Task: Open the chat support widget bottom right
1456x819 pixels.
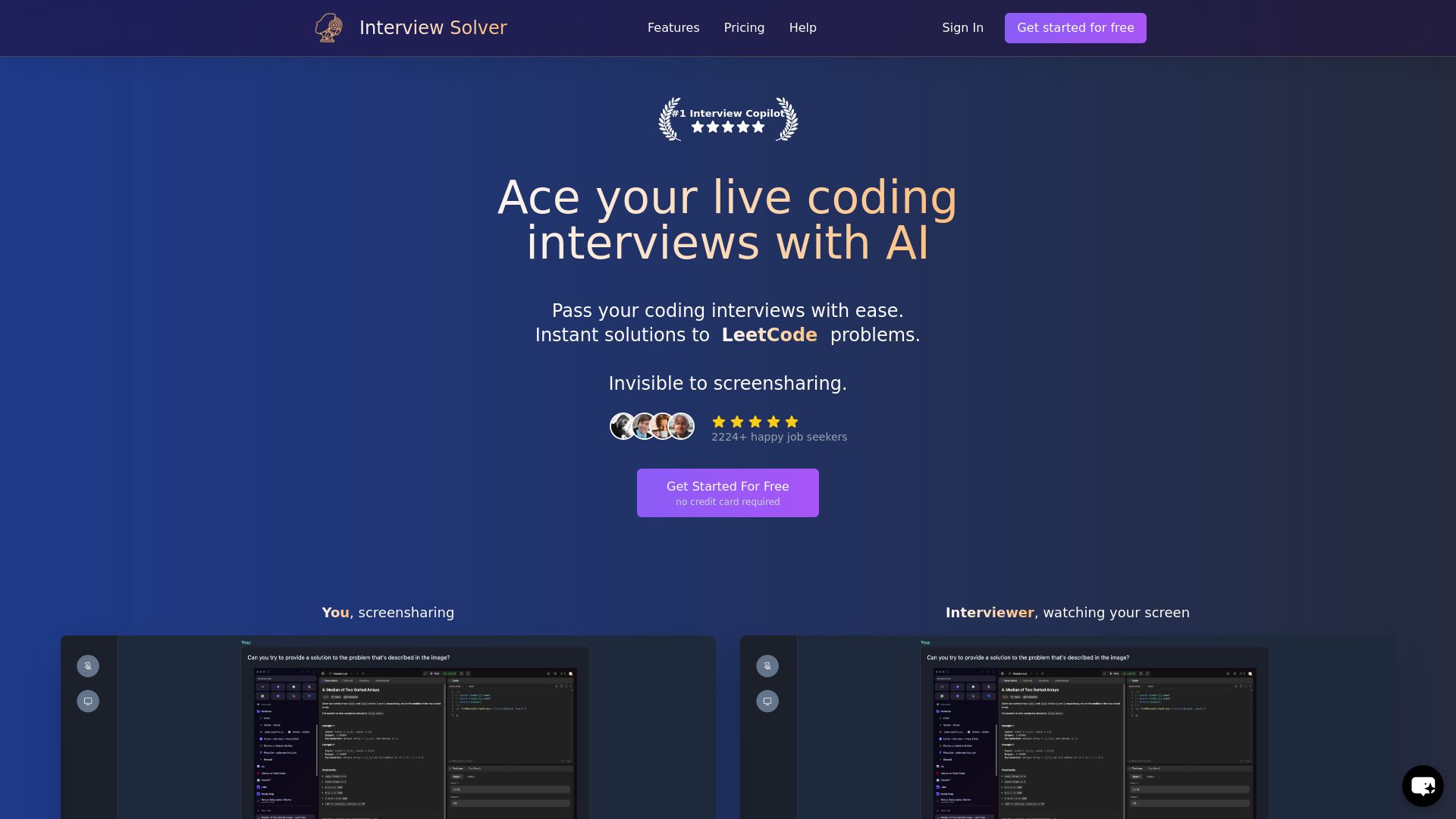Action: (x=1423, y=786)
